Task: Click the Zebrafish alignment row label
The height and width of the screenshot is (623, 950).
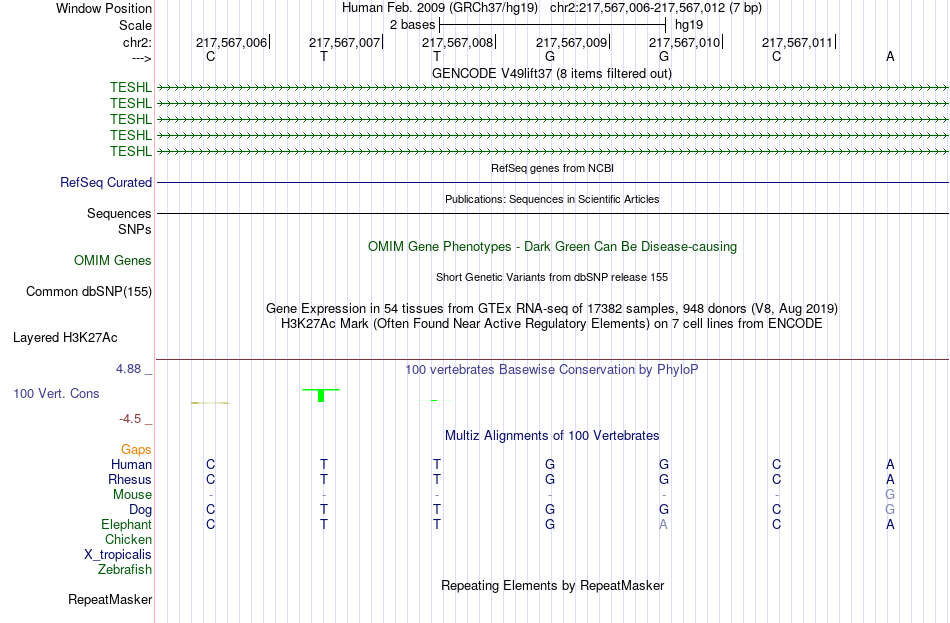Action: pos(124,570)
